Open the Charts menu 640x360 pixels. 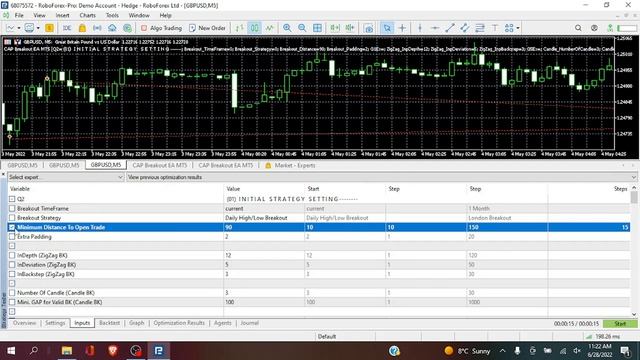click(87, 16)
